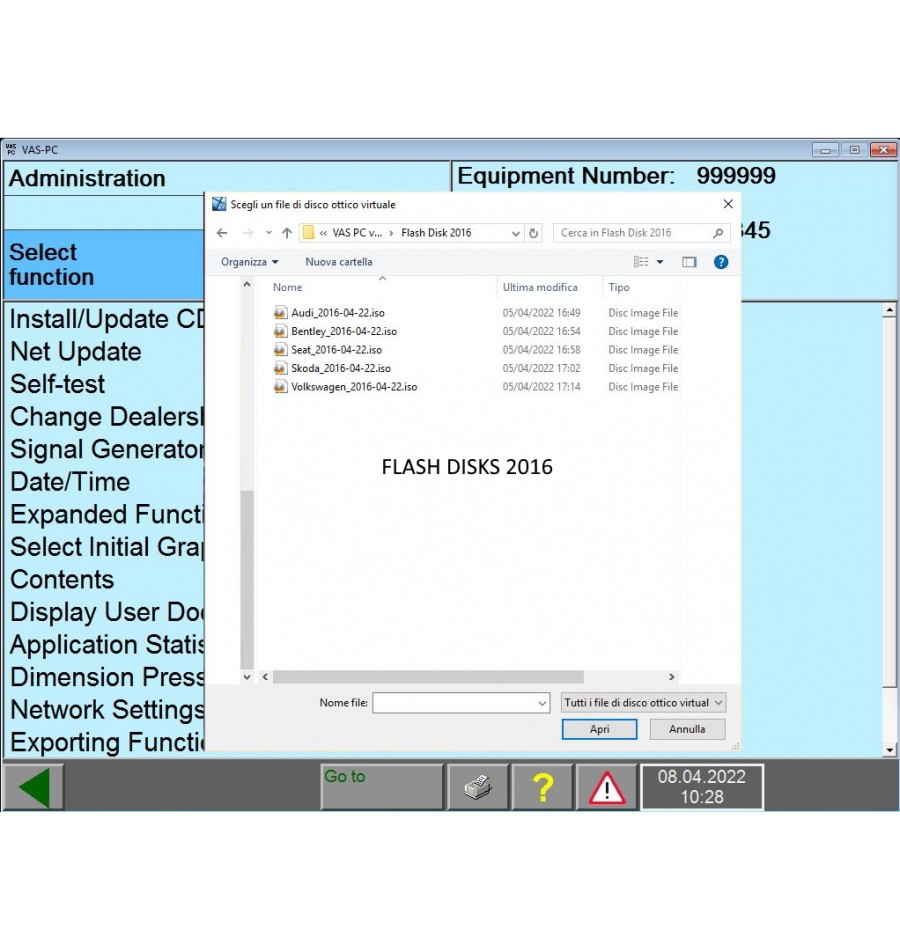Select Date/Time function
This screenshot has width=900, height=950.
coord(70,482)
